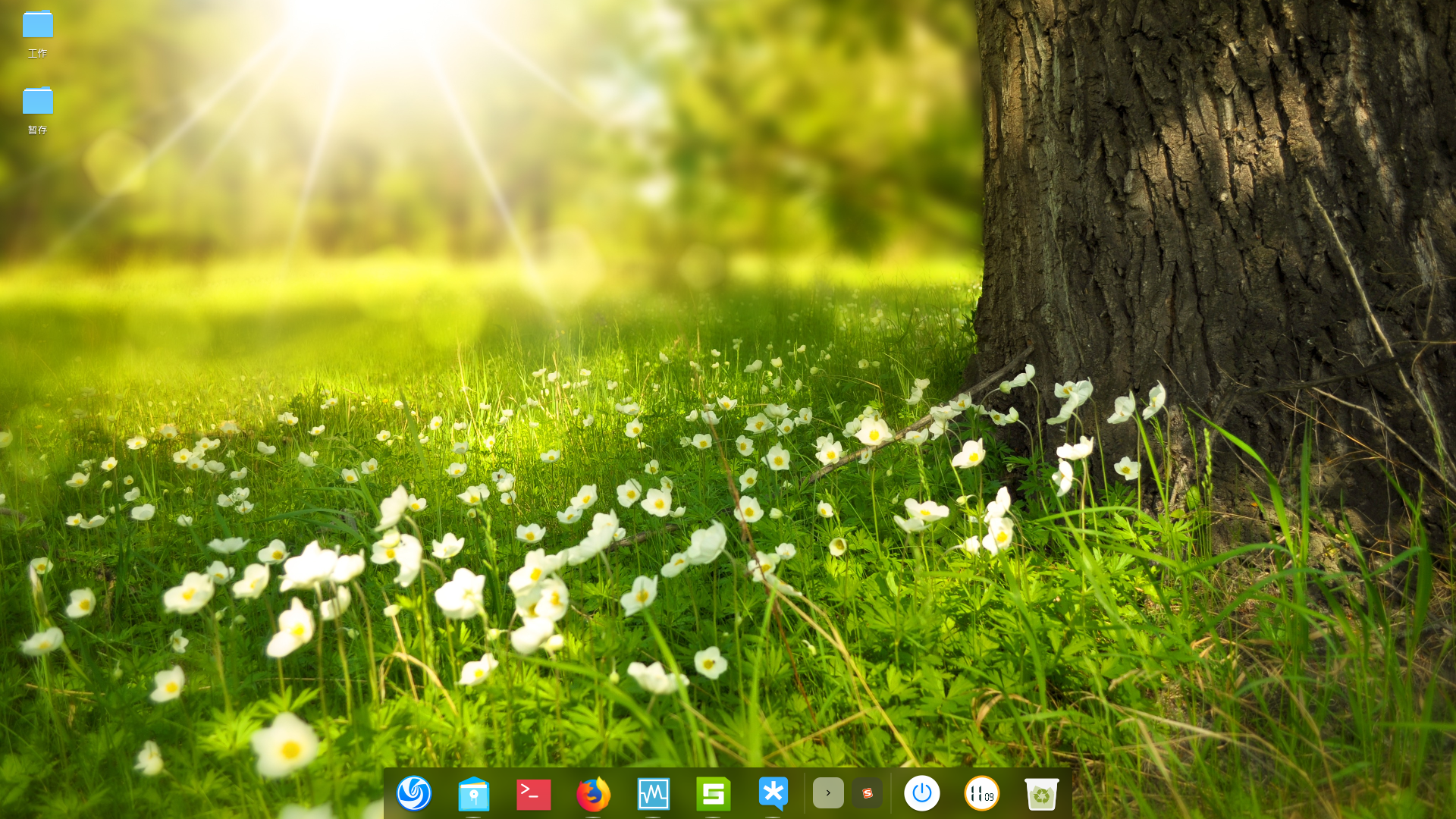Image resolution: width=1456 pixels, height=819 pixels.
Task: Open the Trash in the dock
Action: 1042,794
